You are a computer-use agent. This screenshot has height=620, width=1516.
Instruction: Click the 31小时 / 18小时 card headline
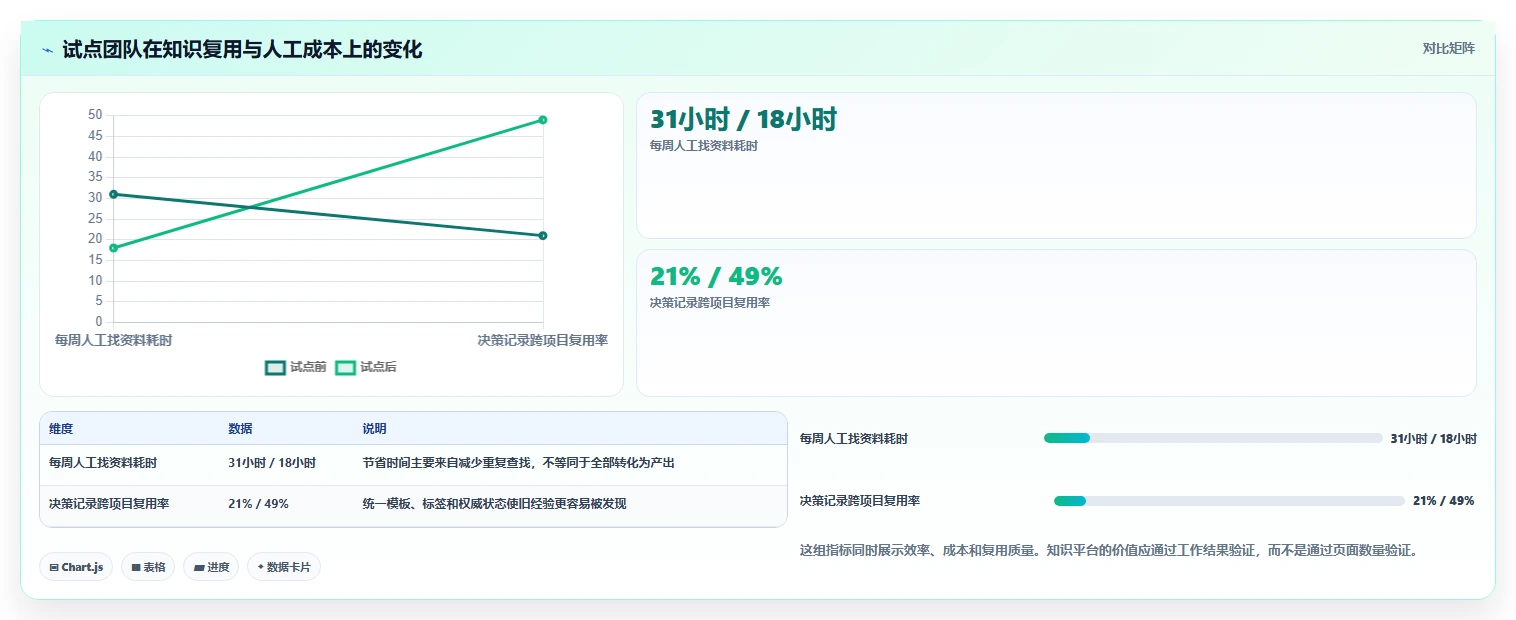pyautogui.click(x=743, y=120)
